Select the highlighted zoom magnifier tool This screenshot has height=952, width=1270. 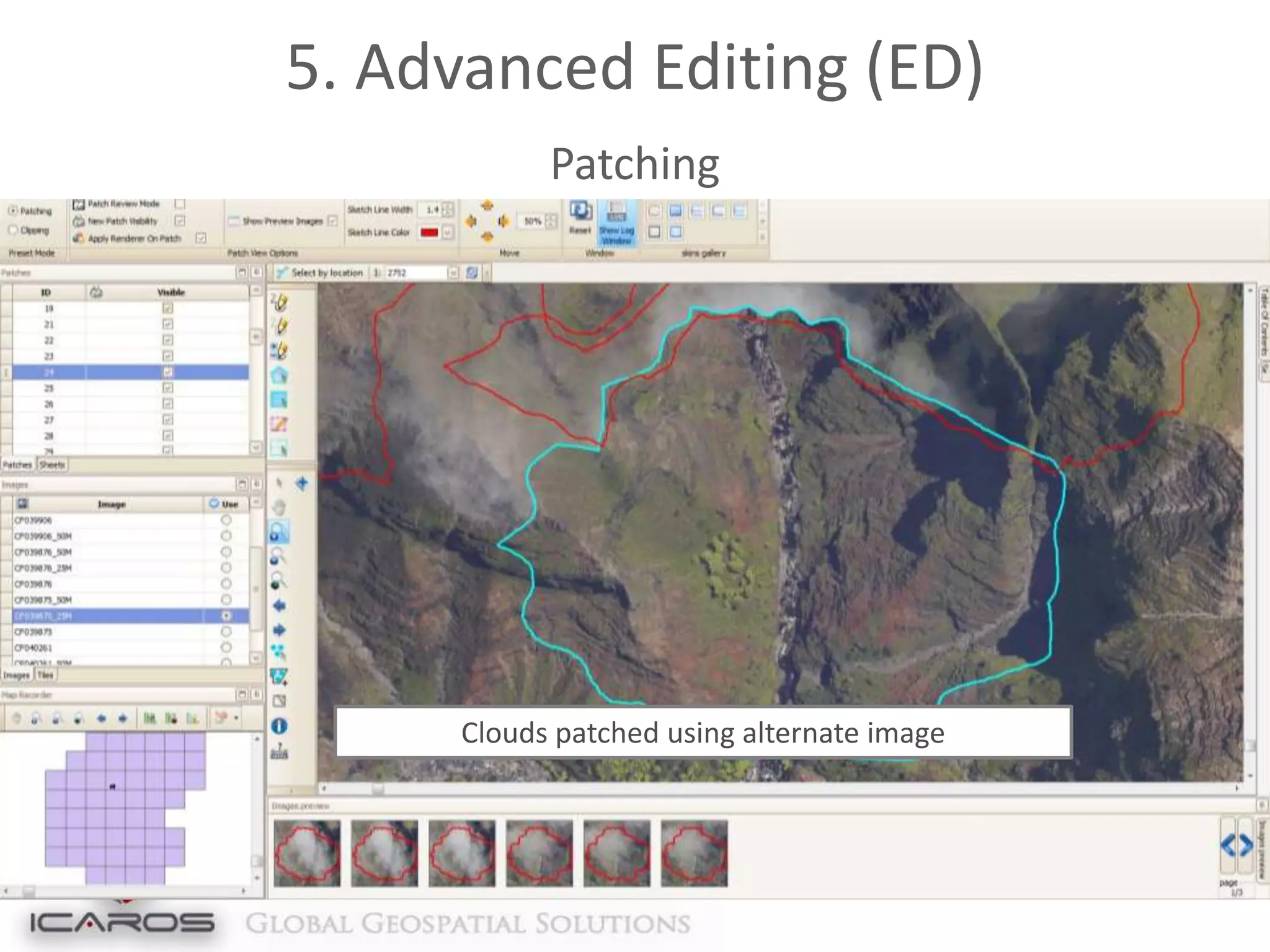point(280,532)
